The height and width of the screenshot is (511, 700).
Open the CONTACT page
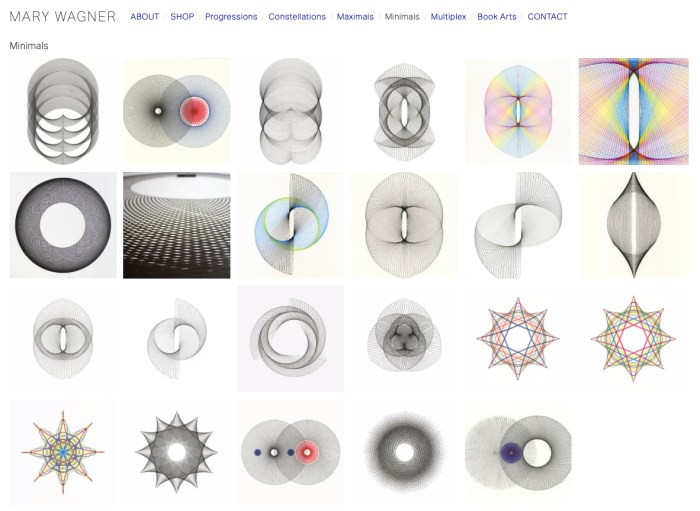tap(547, 17)
